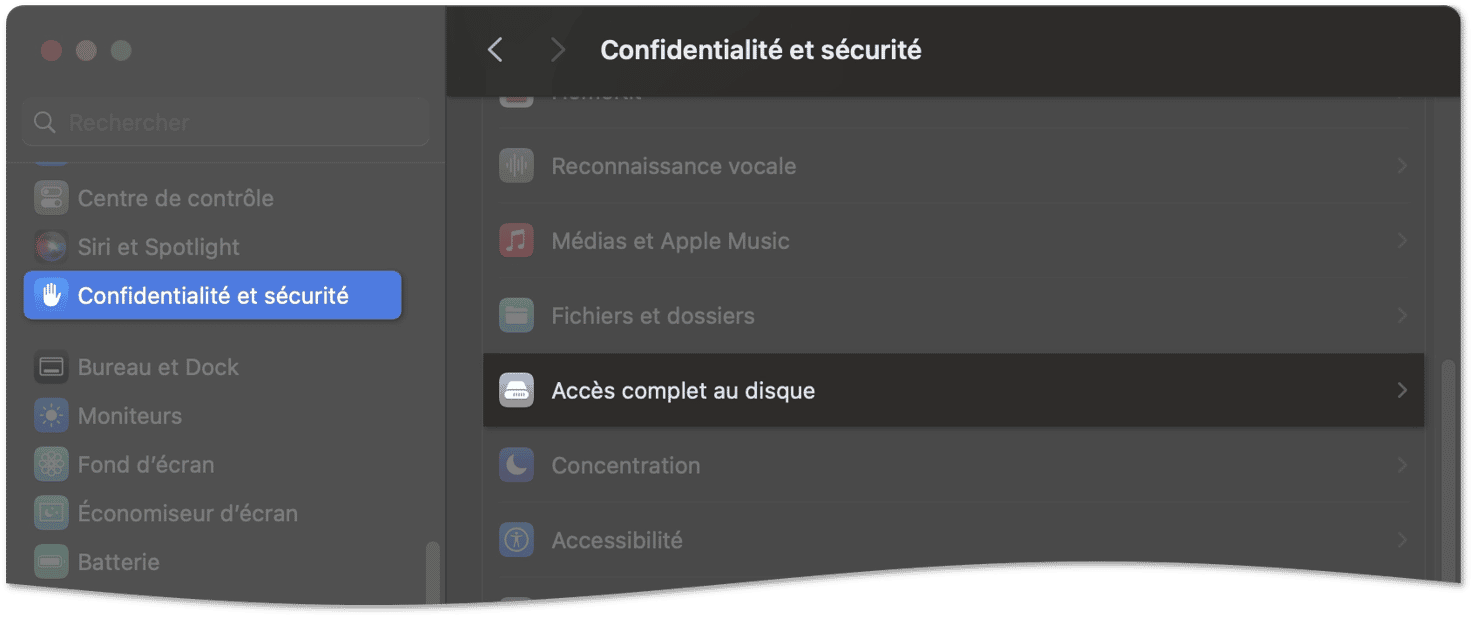Click the Moniteurs sun icon in sidebar
This screenshot has height=618, width=1472.
pos(51,415)
